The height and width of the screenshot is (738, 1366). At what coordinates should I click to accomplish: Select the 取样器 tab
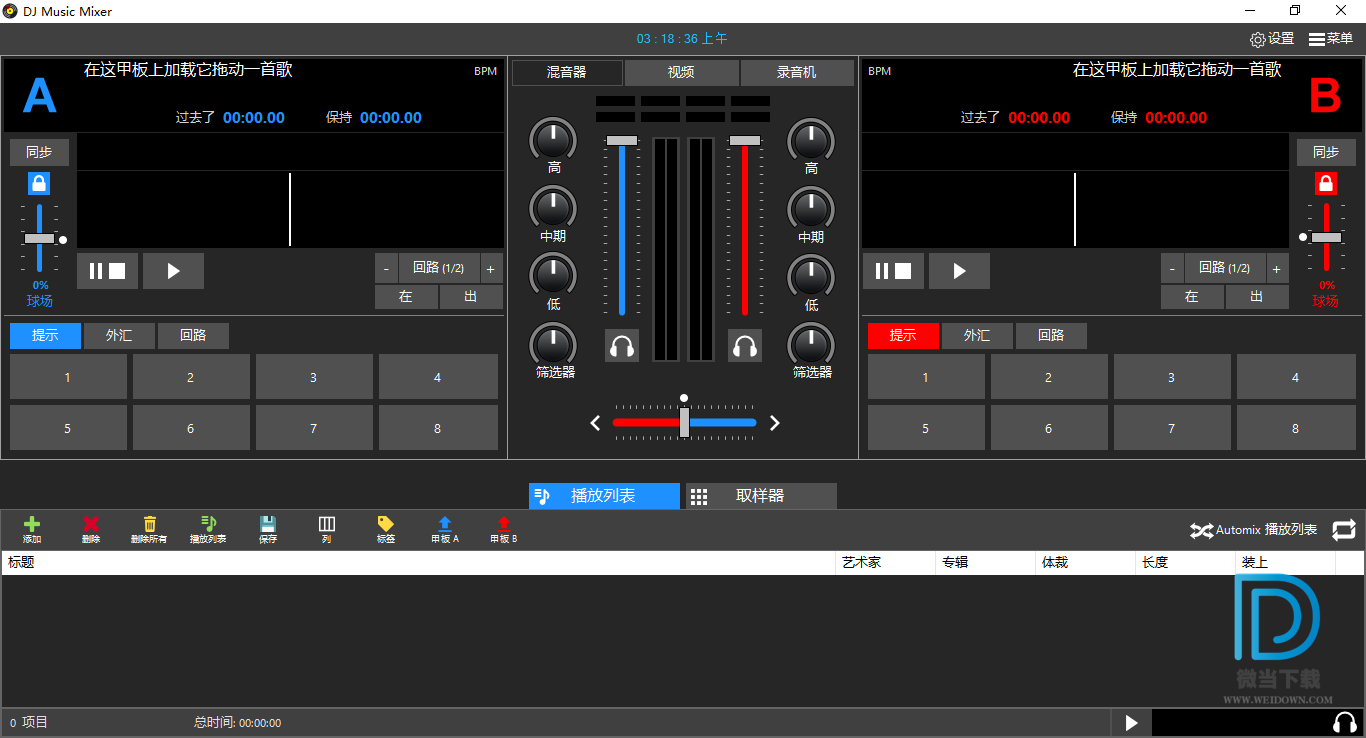[x=761, y=496]
